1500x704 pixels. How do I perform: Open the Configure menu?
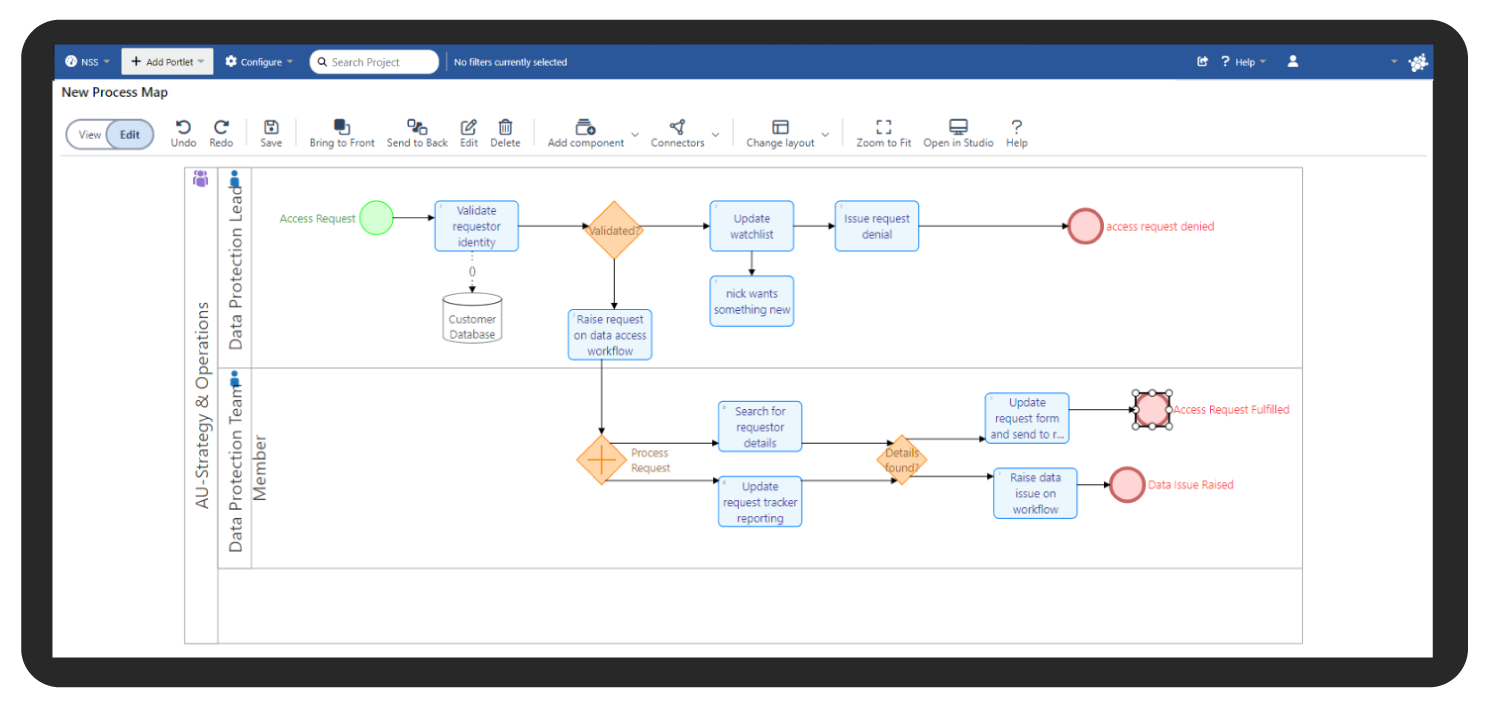[x=258, y=61]
